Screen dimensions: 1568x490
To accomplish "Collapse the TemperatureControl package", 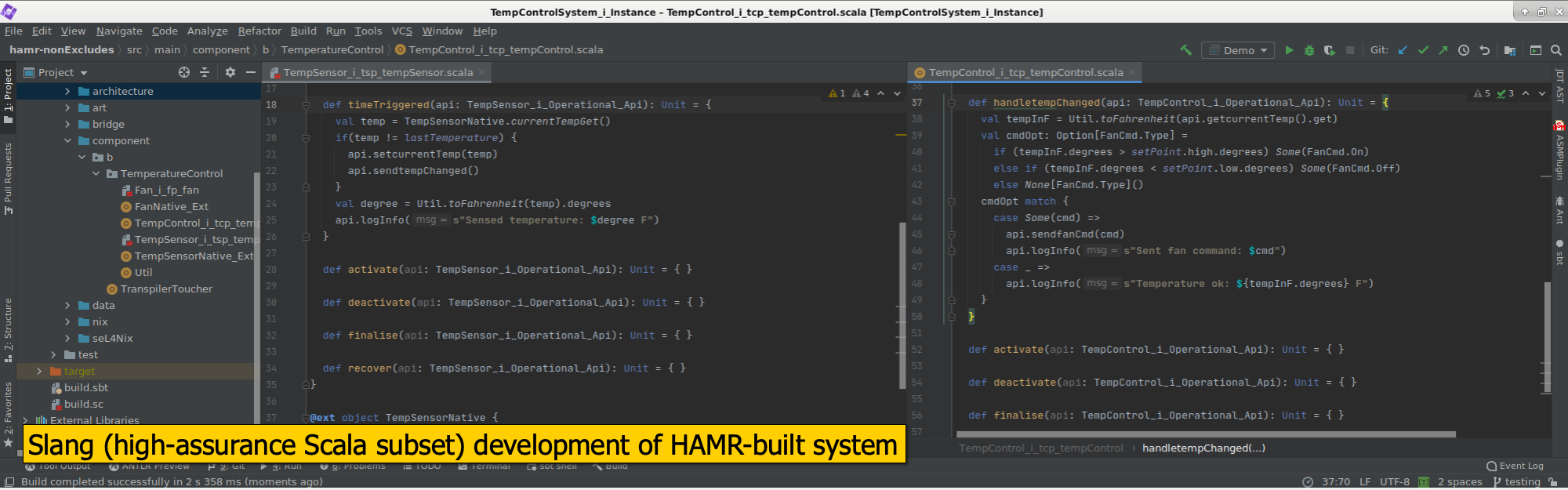I will [96, 174].
